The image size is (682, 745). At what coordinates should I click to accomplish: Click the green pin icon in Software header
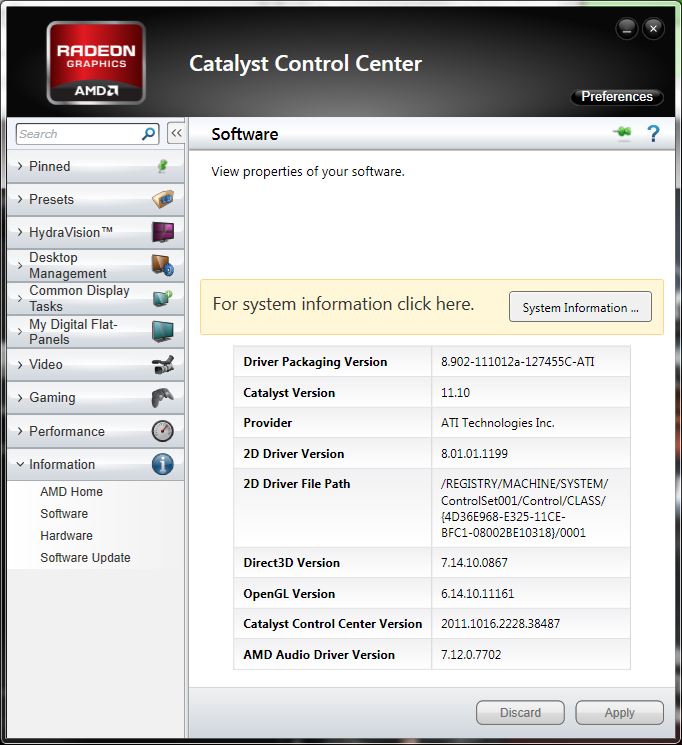pos(623,134)
